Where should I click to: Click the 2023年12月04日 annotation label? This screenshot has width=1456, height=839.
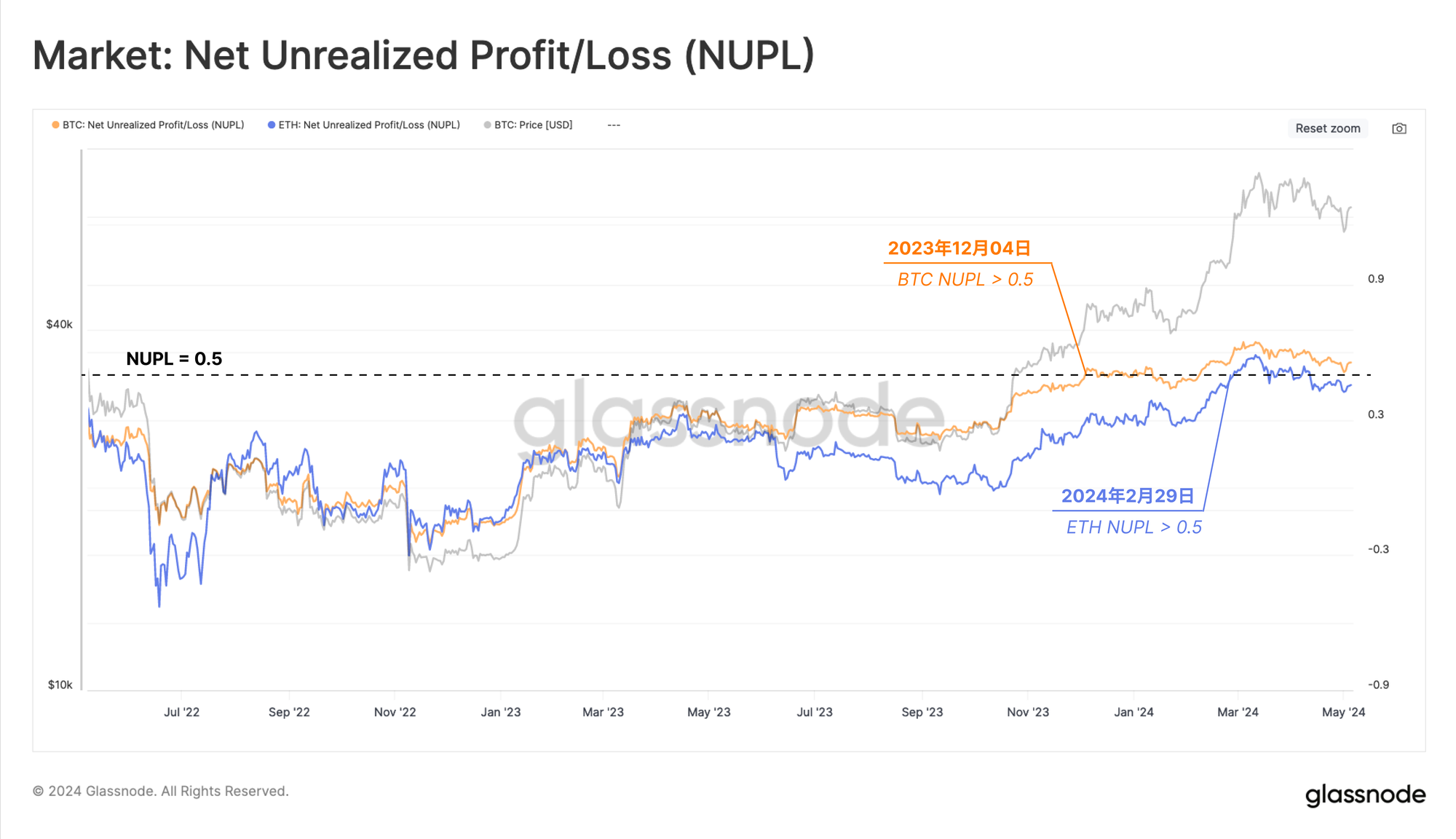pyautogui.click(x=959, y=248)
